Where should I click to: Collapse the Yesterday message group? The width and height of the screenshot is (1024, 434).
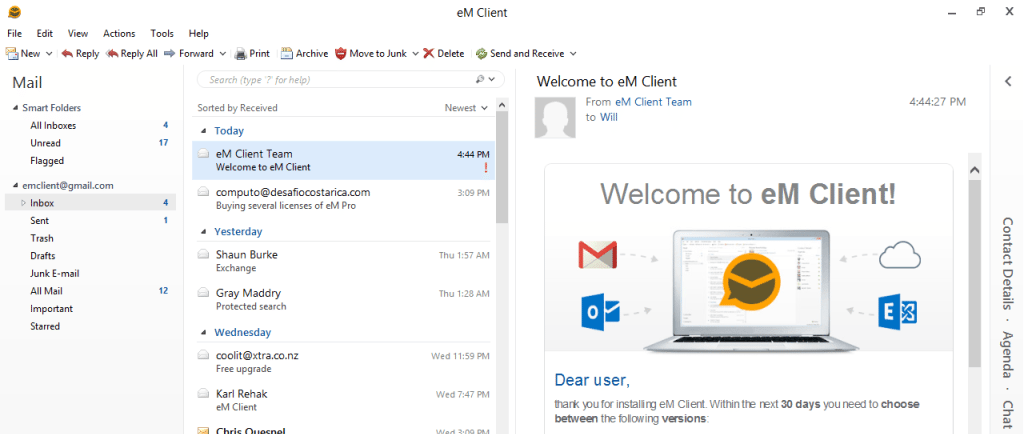[206, 232]
